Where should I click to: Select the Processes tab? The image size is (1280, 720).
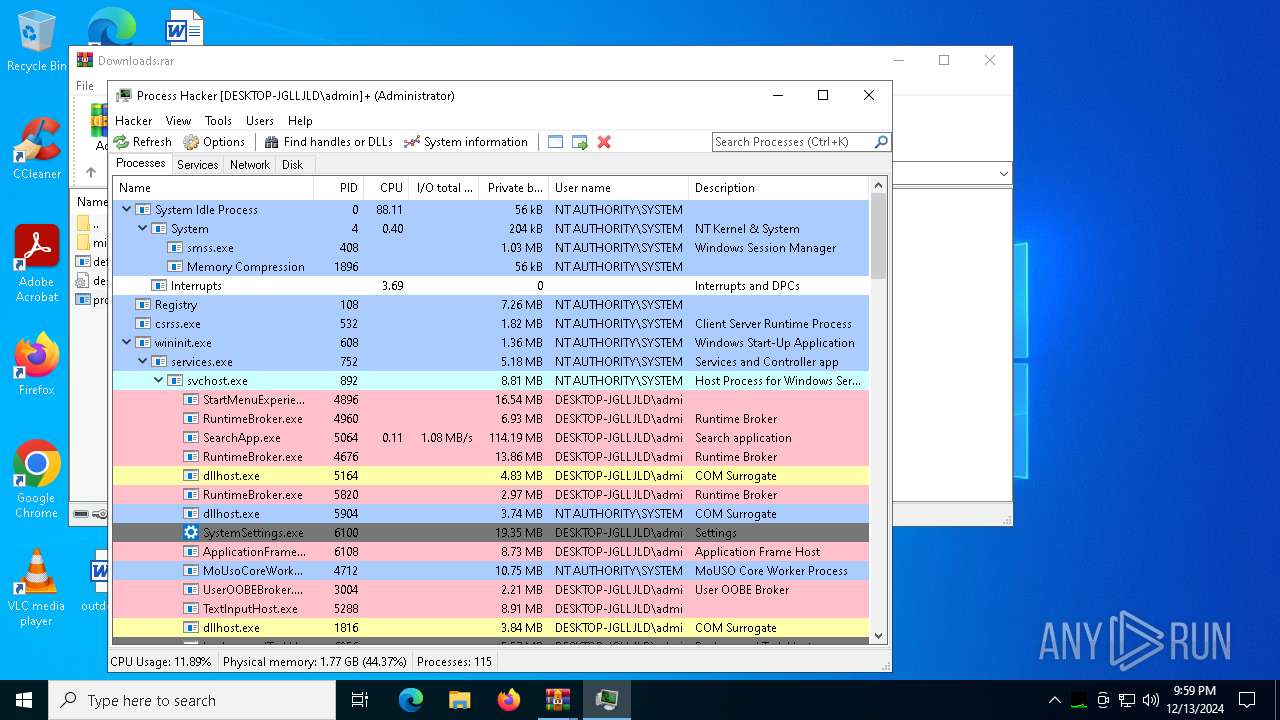pos(141,164)
